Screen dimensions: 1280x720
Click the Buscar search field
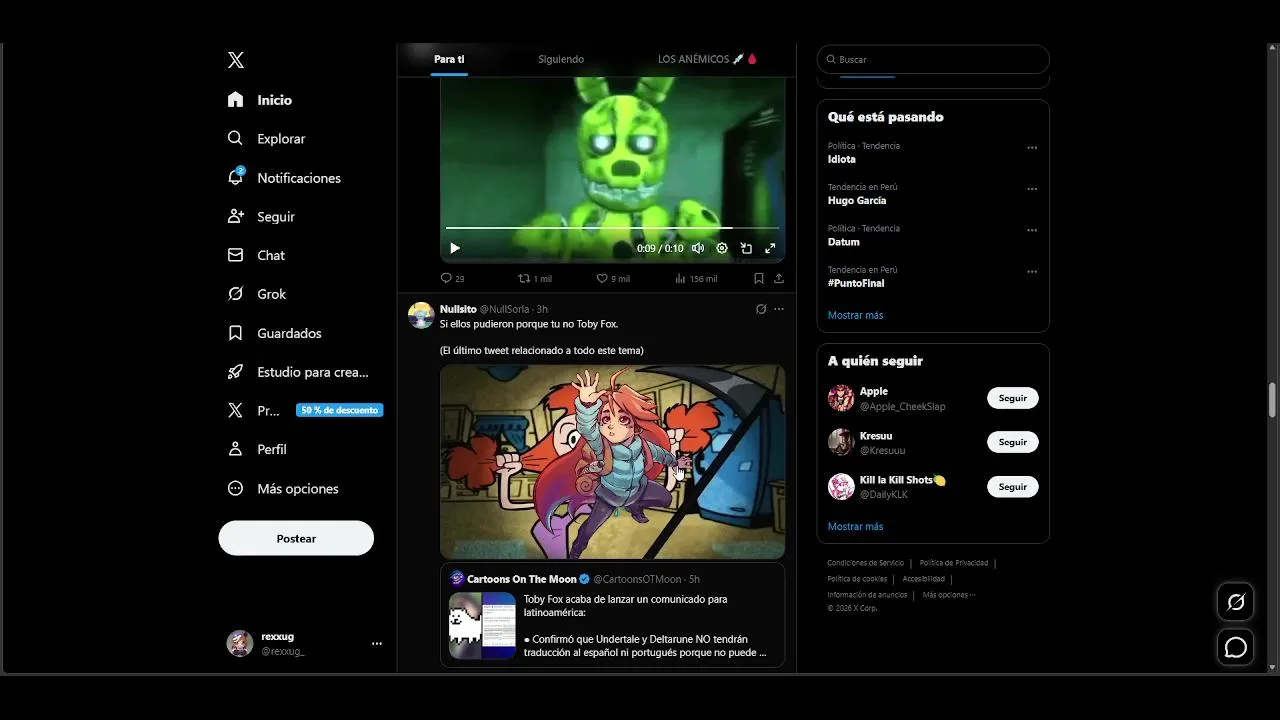(933, 60)
